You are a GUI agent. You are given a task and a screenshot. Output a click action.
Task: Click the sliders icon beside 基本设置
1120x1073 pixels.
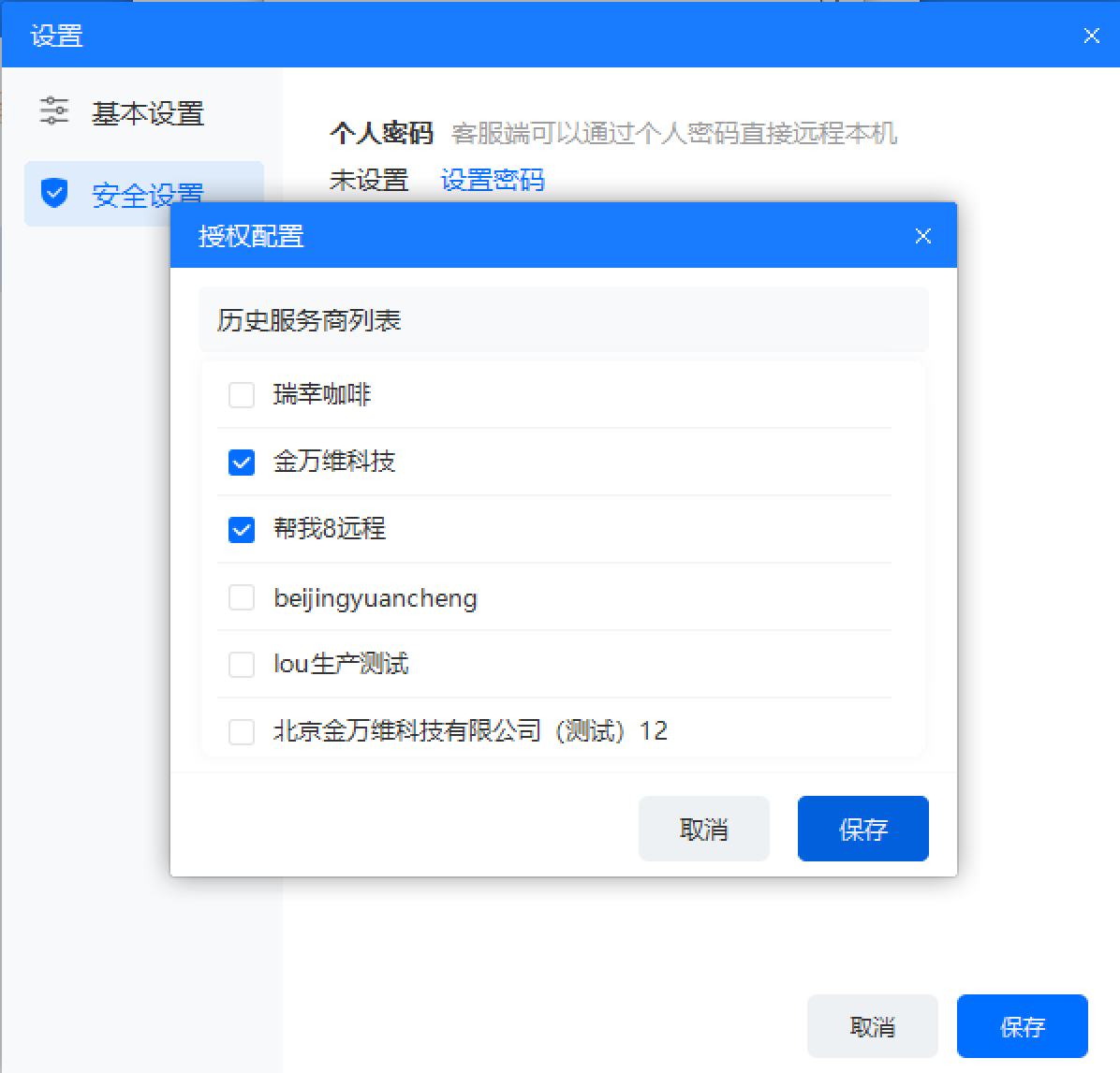(54, 111)
